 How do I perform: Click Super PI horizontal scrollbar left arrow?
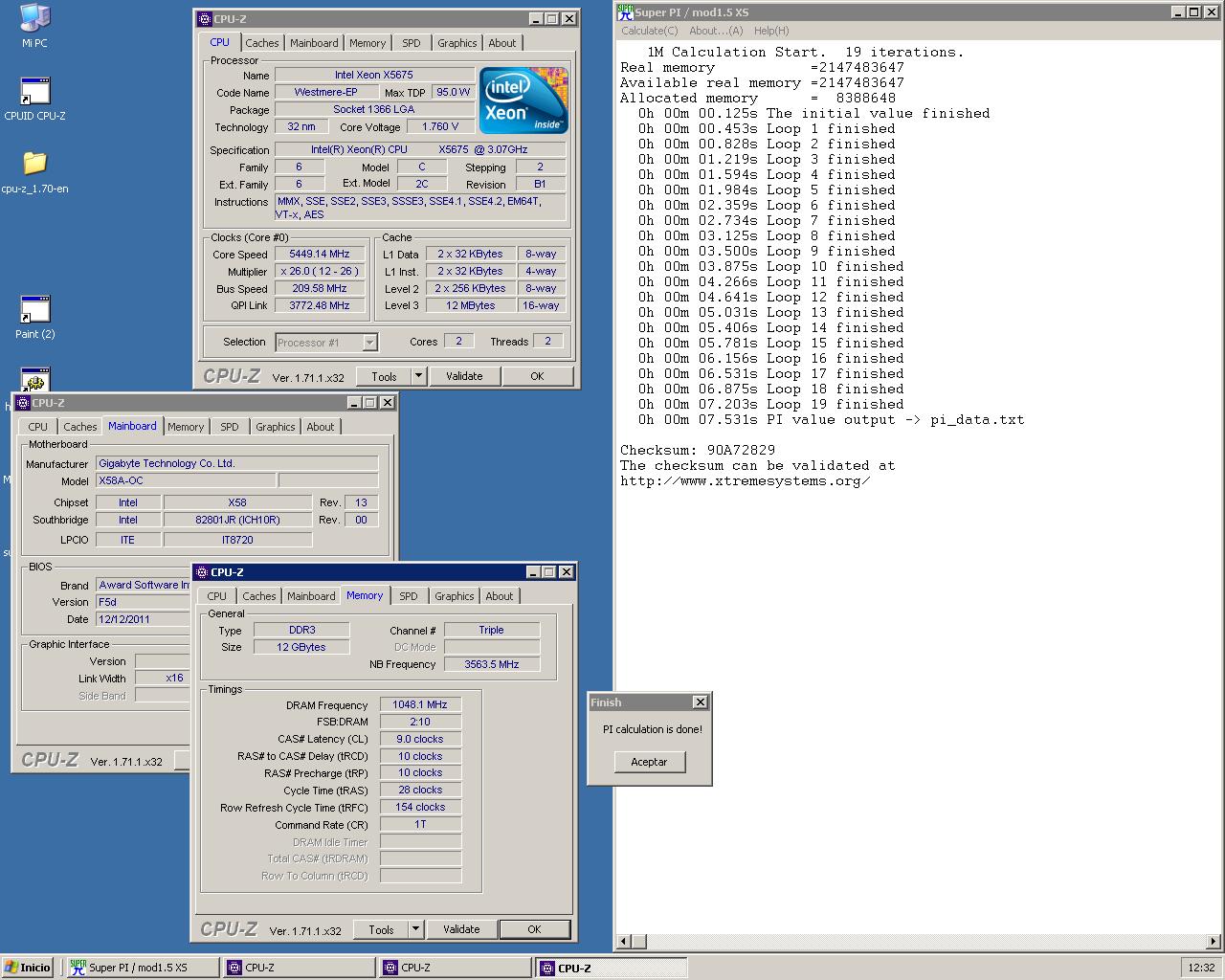tap(624, 942)
